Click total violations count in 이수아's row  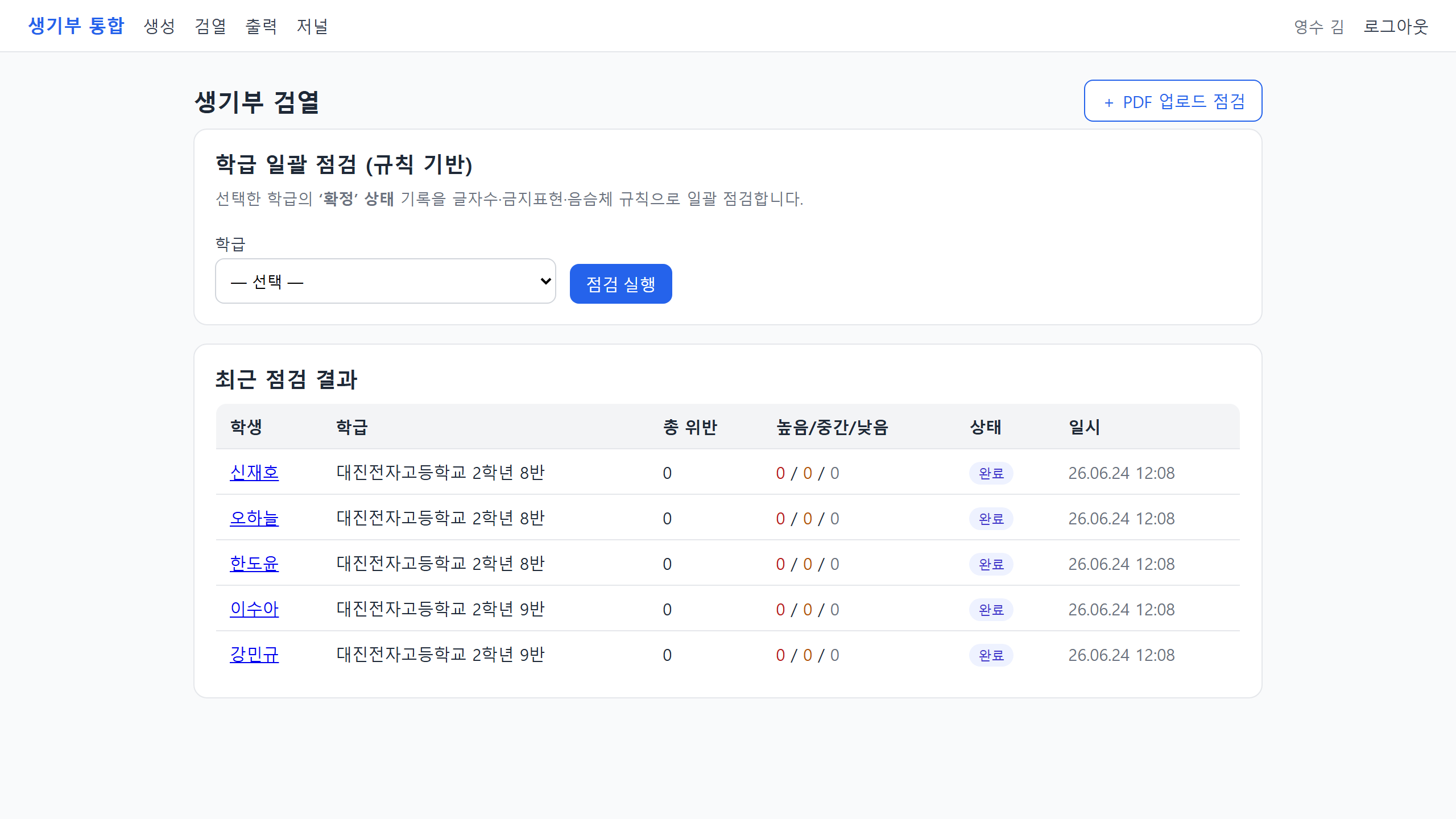point(667,610)
